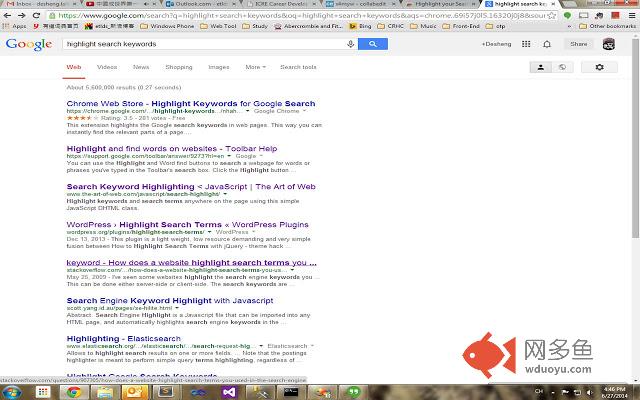640x400 pixels.
Task: Select the Web results tab
Action: click(74, 67)
